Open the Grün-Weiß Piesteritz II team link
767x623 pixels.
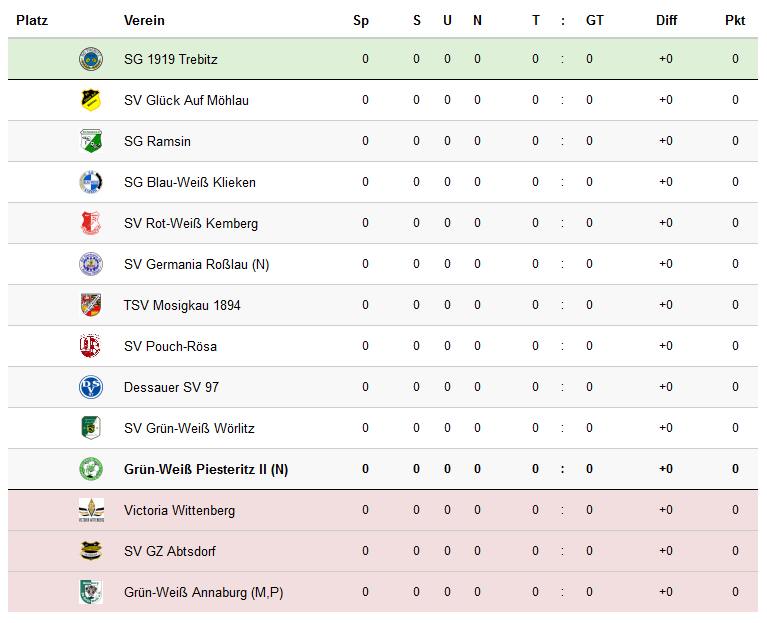205,469
